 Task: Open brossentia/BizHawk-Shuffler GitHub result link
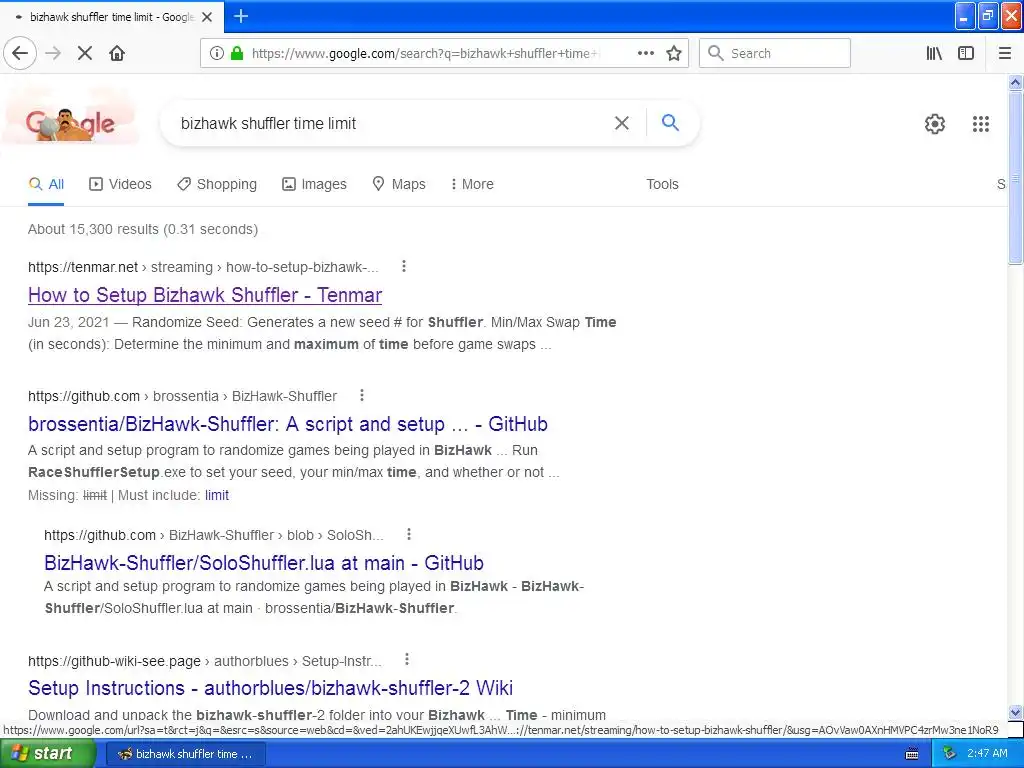[x=287, y=424]
